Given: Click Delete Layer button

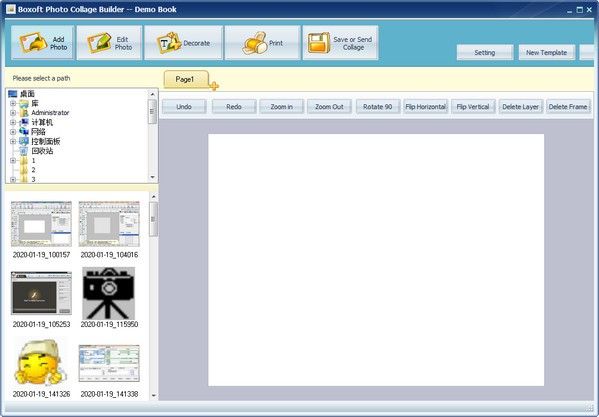Looking at the screenshot, I should tap(521, 107).
